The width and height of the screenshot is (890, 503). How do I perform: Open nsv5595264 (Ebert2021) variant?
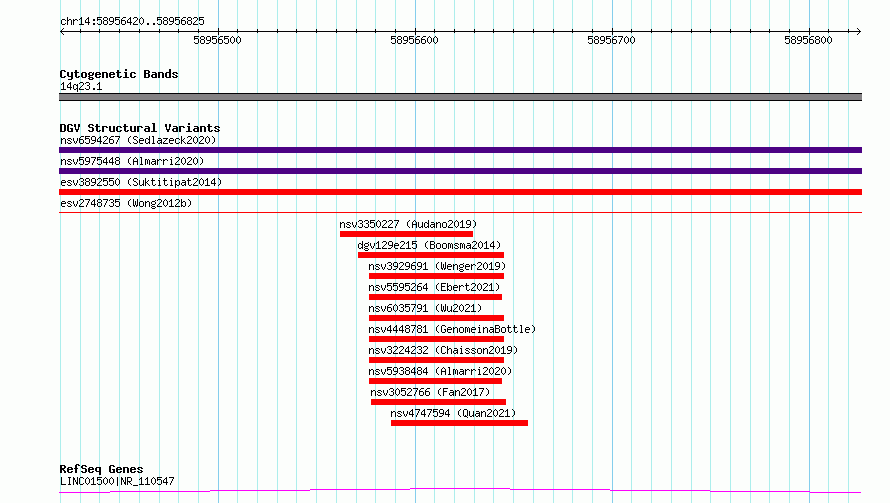(434, 287)
